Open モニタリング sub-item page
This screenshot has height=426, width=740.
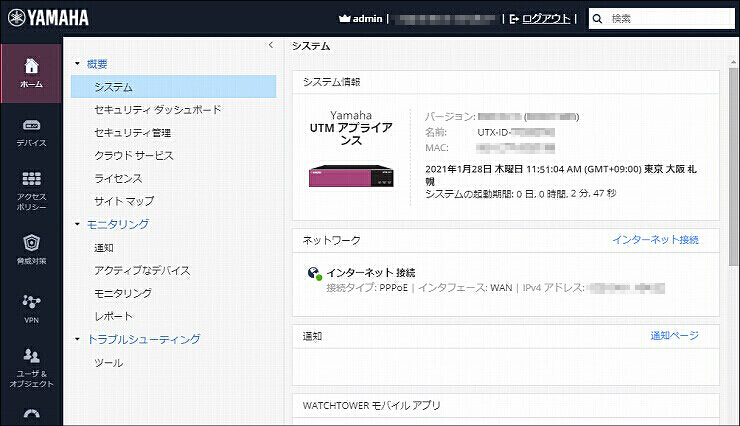coord(123,293)
